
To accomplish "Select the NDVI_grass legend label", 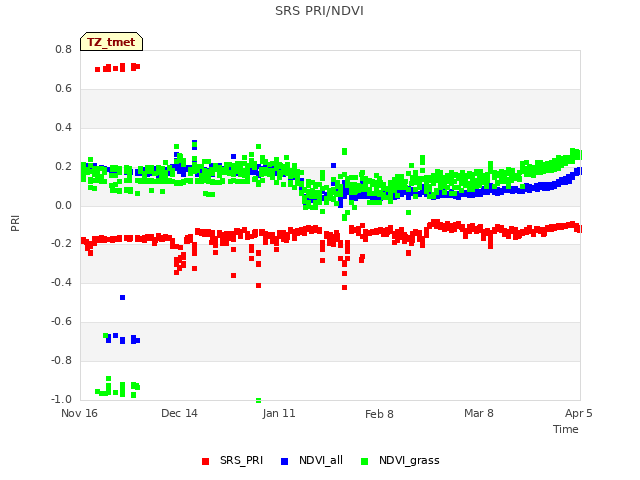I will pos(409,460).
